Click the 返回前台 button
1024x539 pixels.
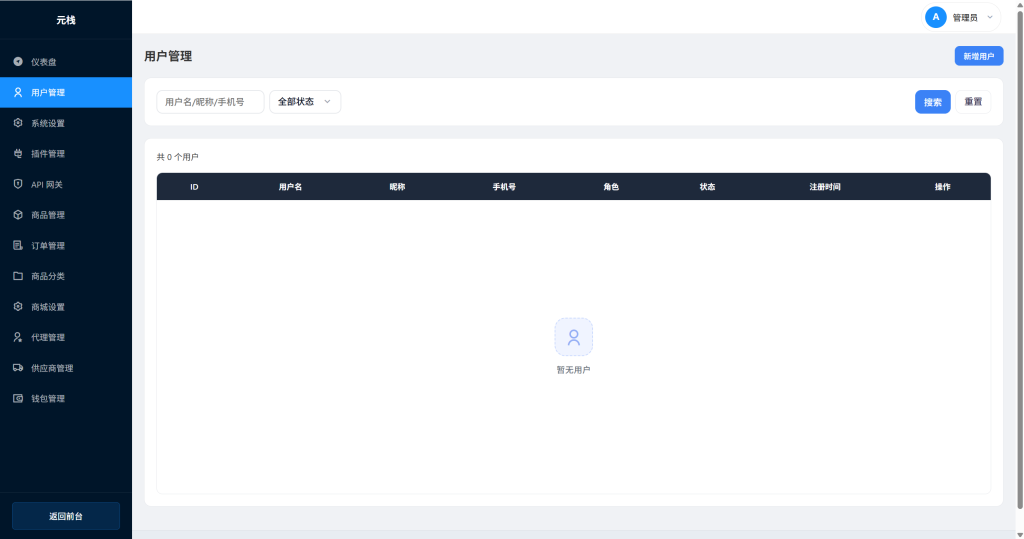(x=66, y=516)
